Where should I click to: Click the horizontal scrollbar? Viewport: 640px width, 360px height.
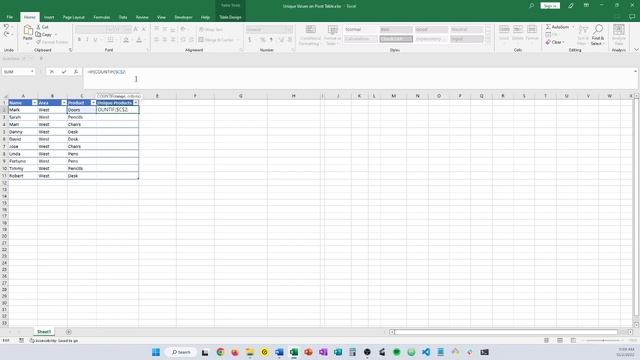[x=506, y=332]
